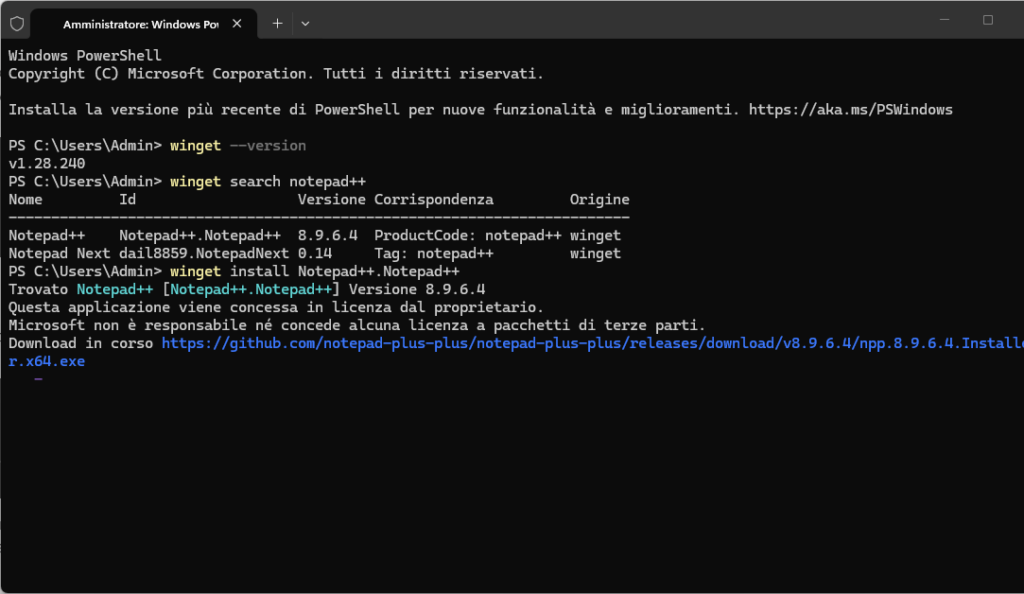
Task: Click the Copyright Microsoft Corporation line
Action: pos(276,74)
